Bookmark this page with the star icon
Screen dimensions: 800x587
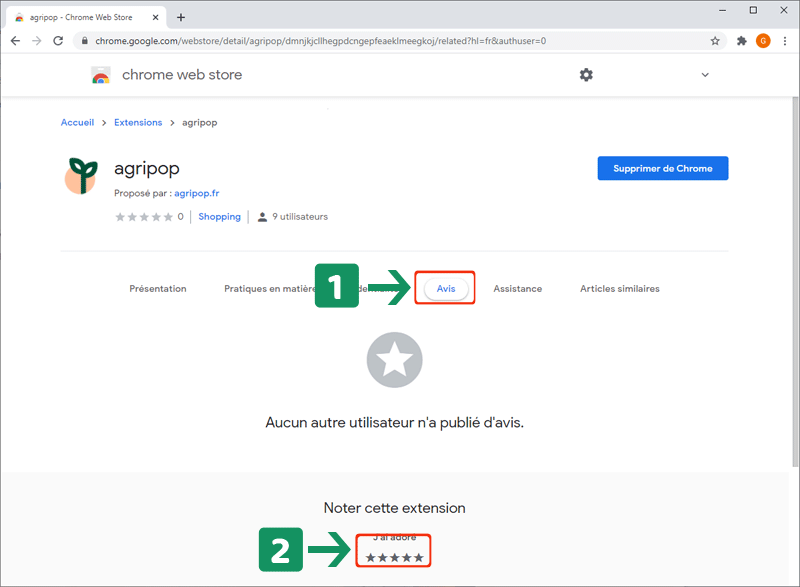click(x=715, y=41)
